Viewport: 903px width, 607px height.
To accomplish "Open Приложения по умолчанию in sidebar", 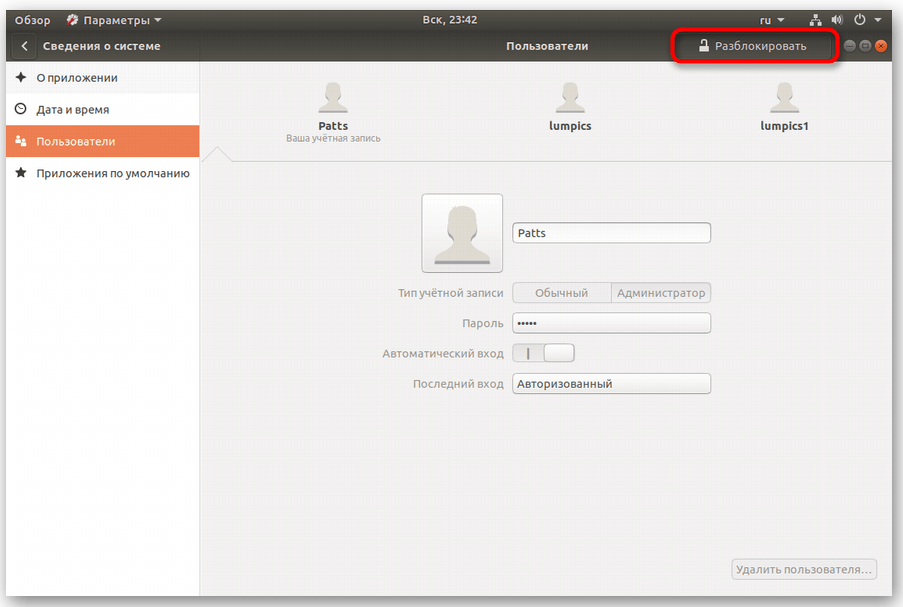I will tap(112, 173).
